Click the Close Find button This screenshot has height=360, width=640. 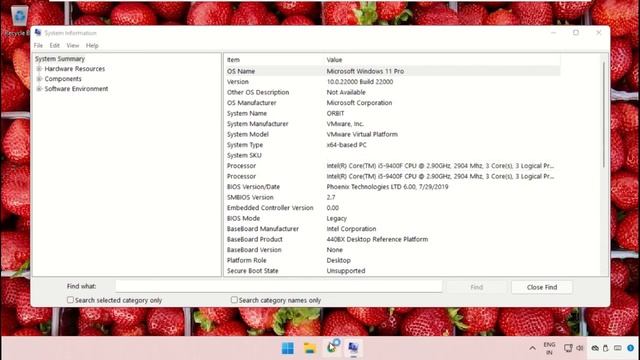542,287
